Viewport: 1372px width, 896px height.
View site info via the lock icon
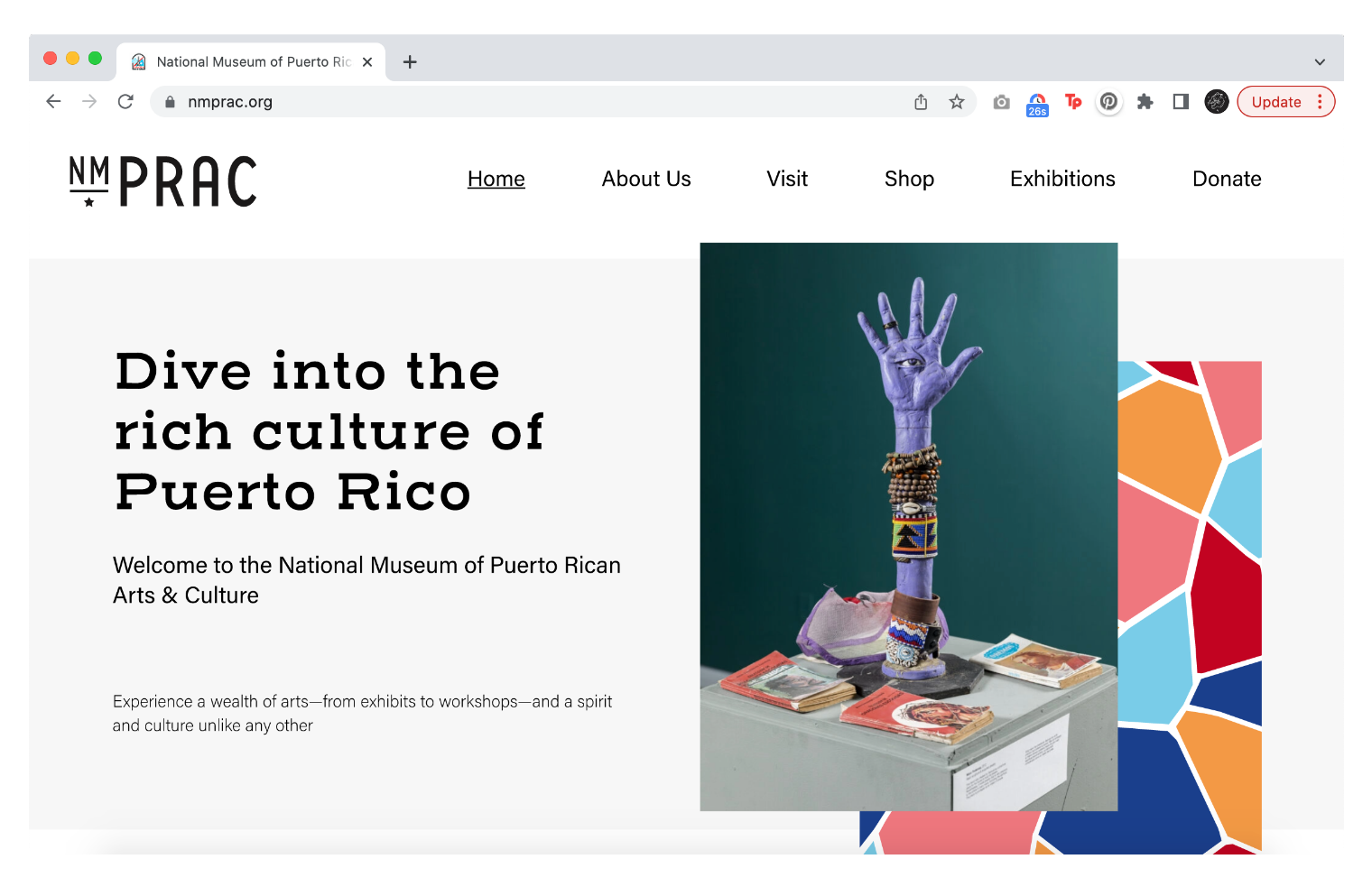(170, 102)
